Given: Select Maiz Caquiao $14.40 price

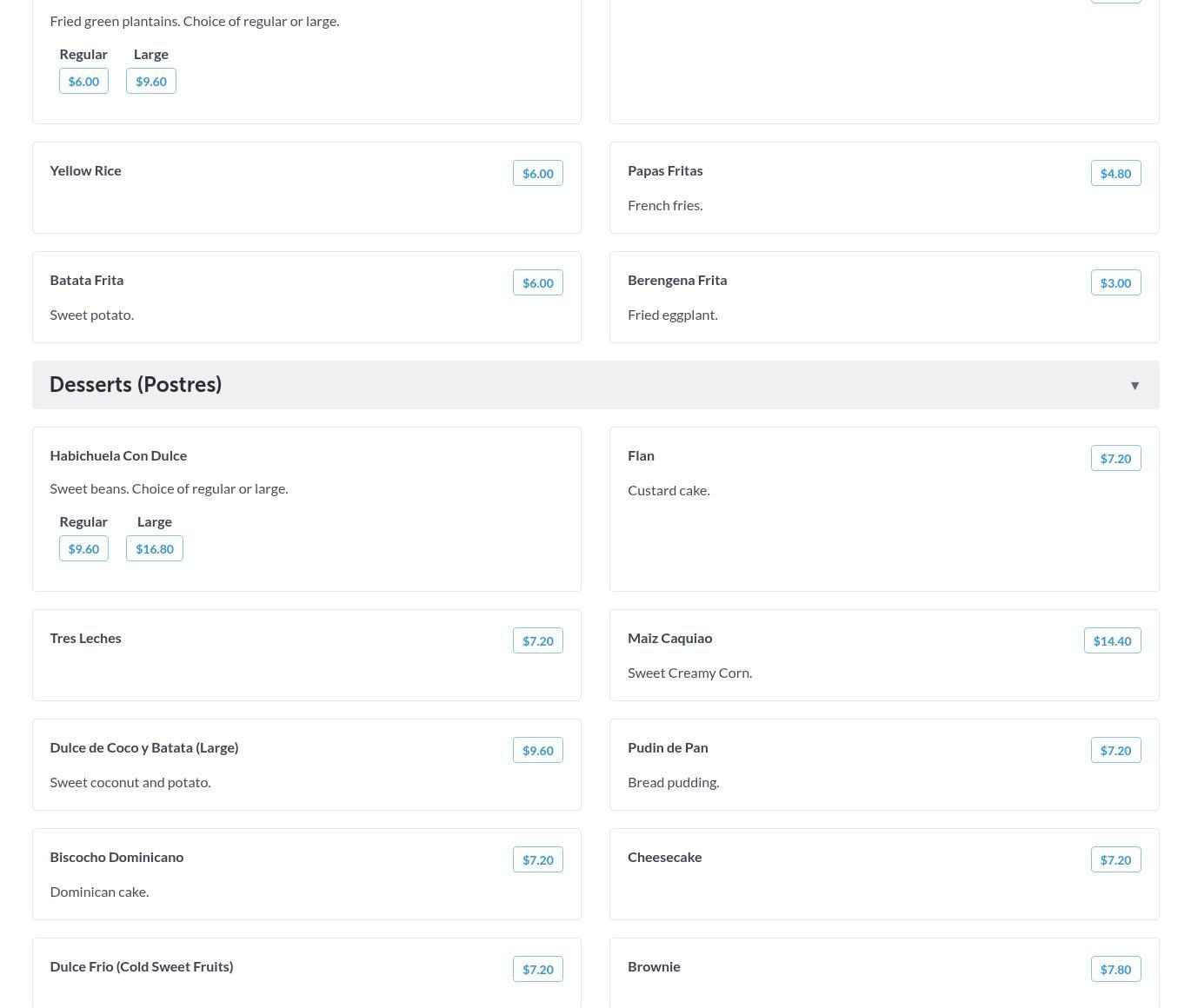Looking at the screenshot, I should click(1112, 640).
